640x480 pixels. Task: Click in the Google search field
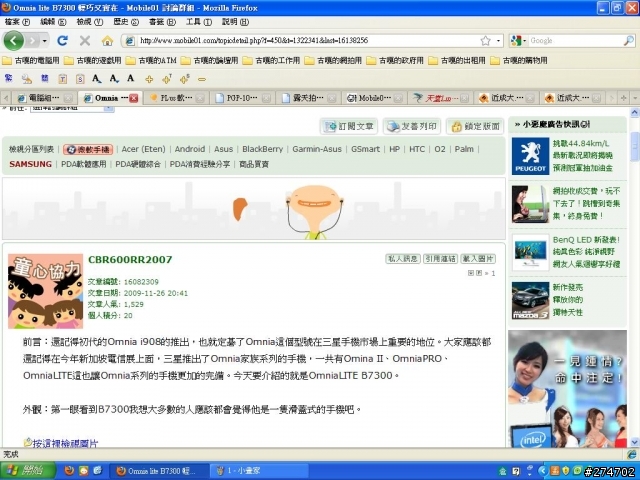point(576,40)
